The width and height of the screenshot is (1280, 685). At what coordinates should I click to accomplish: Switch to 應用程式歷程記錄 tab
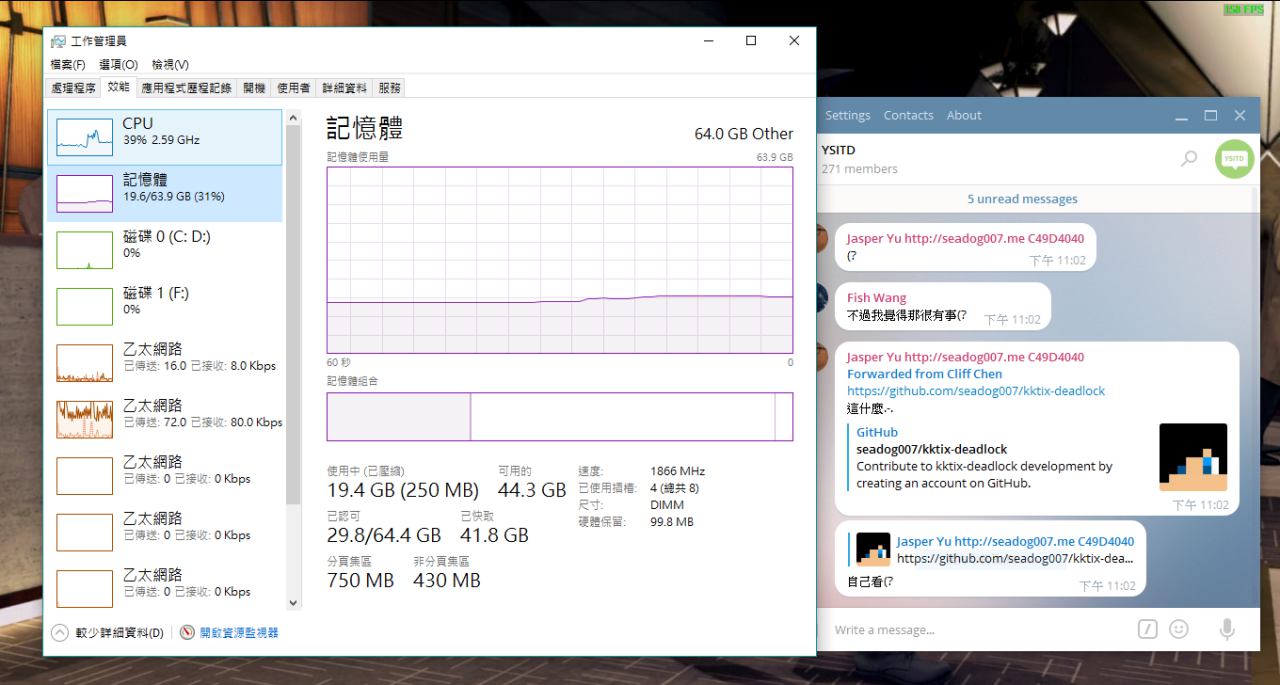(186, 88)
